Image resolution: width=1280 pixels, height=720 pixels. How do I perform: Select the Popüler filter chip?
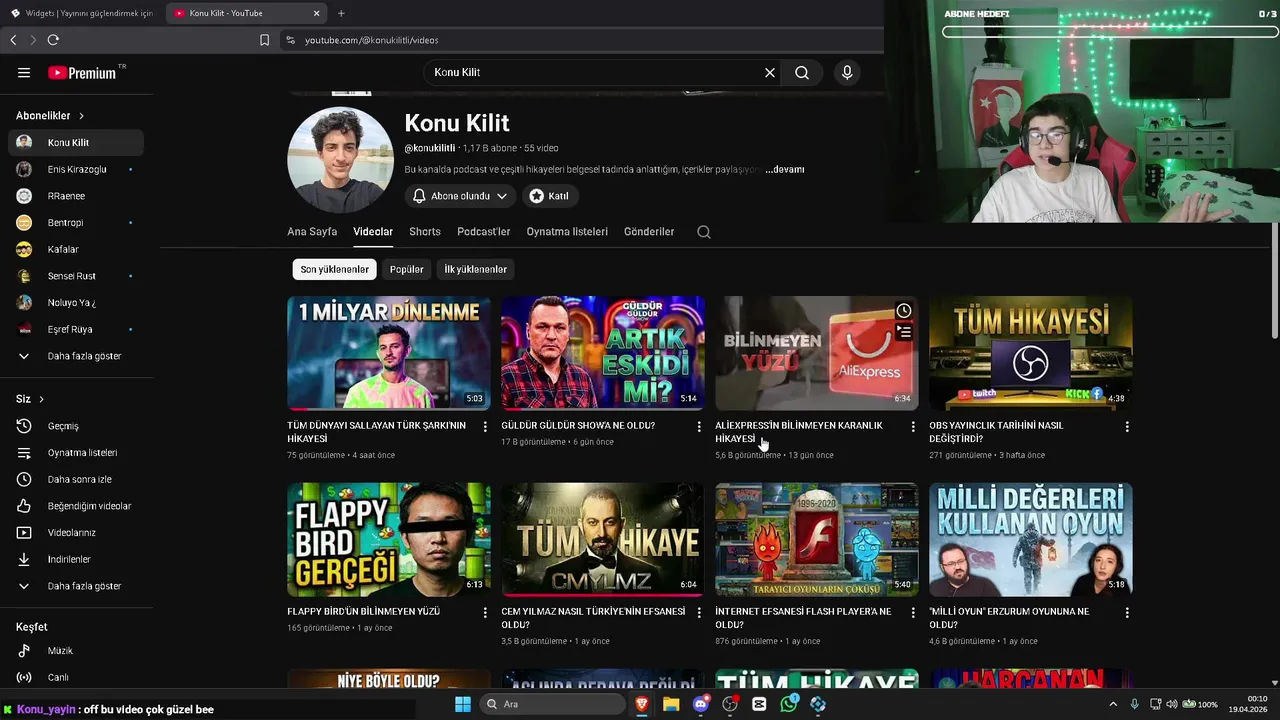(x=406, y=269)
